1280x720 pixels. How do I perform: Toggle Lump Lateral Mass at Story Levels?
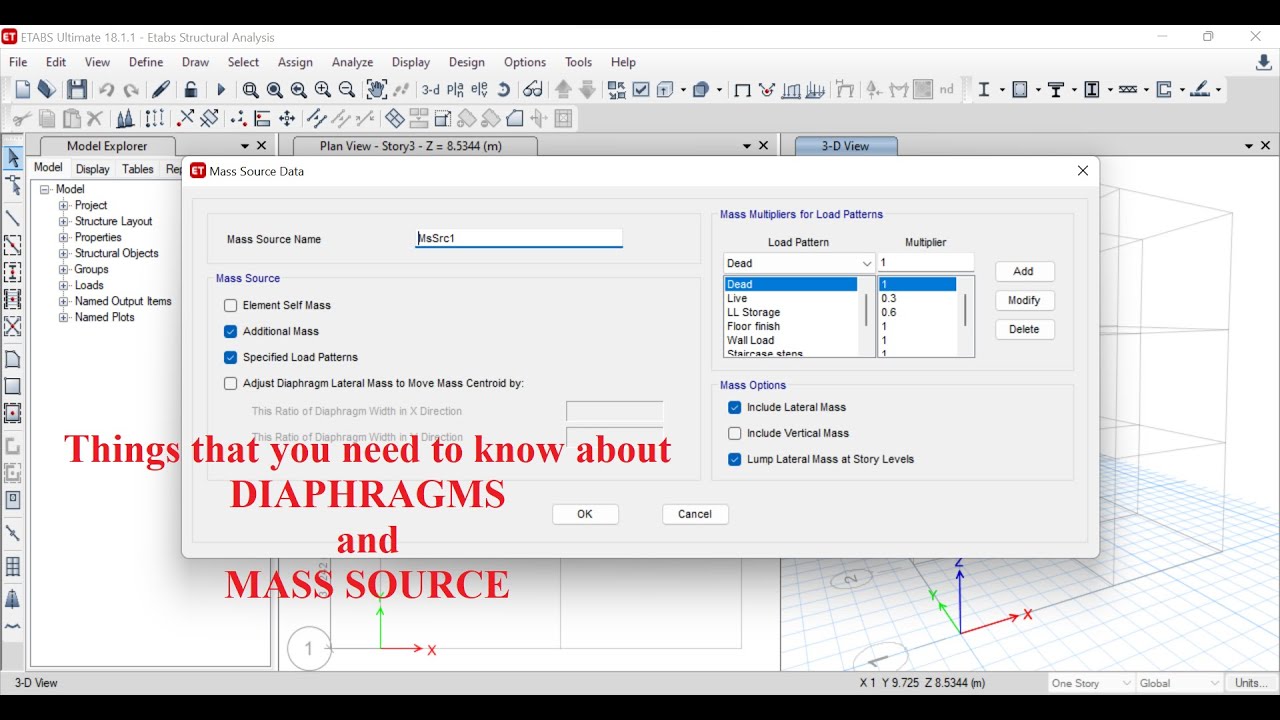[735, 459]
